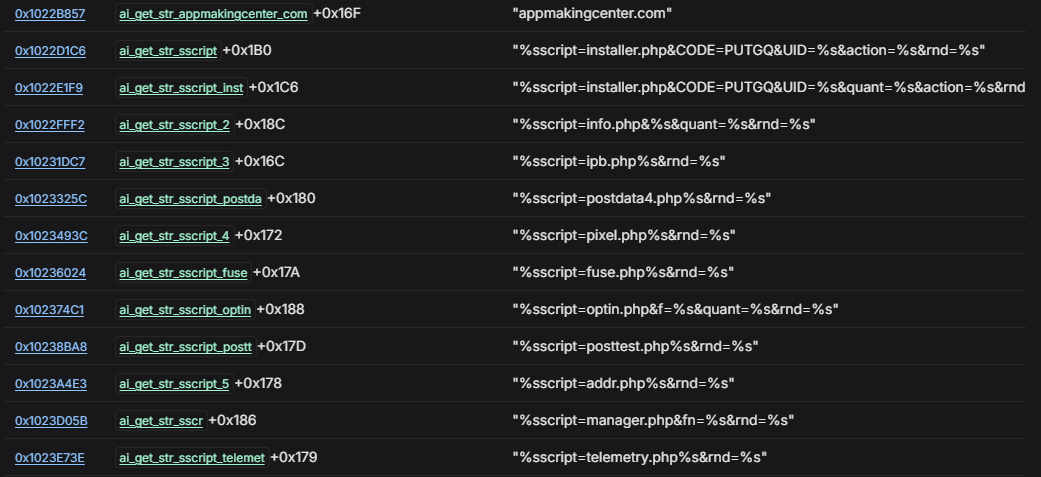The height and width of the screenshot is (477, 1041).
Task: Select the manager.php string value
Action: pyautogui.click(x=653, y=421)
